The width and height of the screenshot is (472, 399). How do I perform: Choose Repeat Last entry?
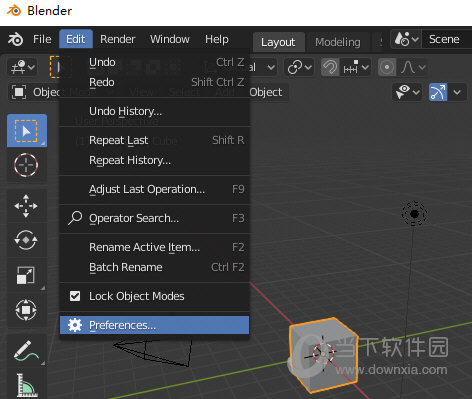coord(155,140)
